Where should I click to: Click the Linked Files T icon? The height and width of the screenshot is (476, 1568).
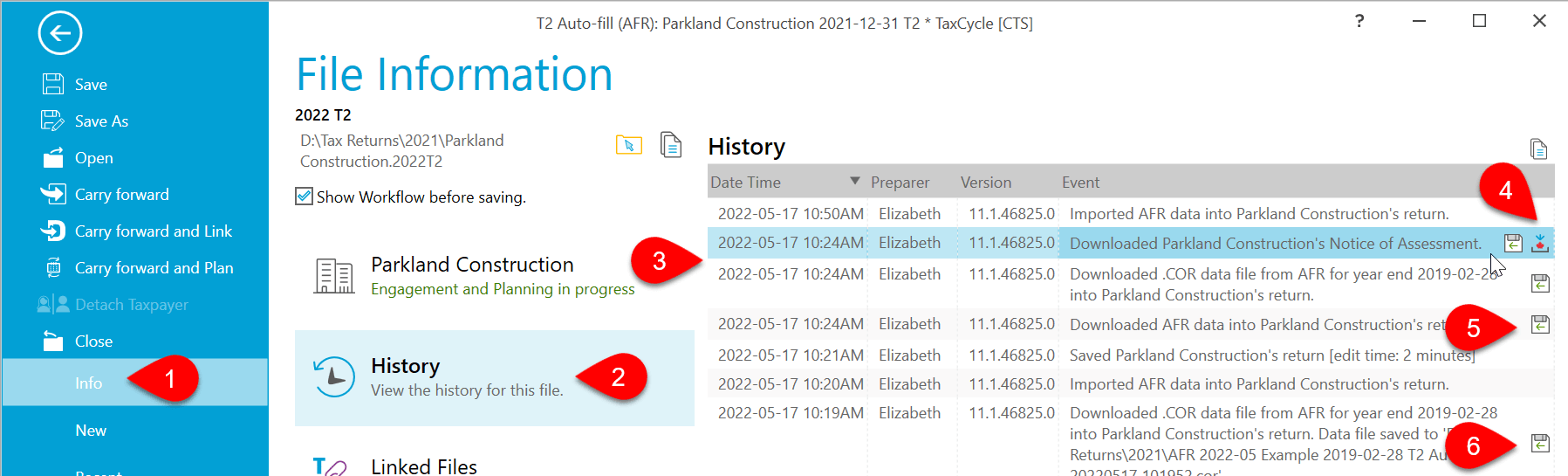[x=330, y=467]
